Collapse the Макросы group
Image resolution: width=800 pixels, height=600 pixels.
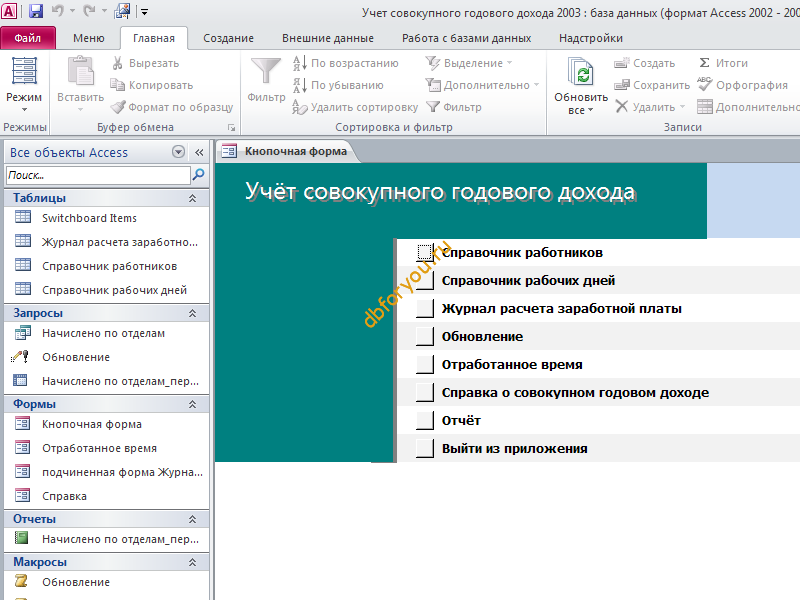192,562
